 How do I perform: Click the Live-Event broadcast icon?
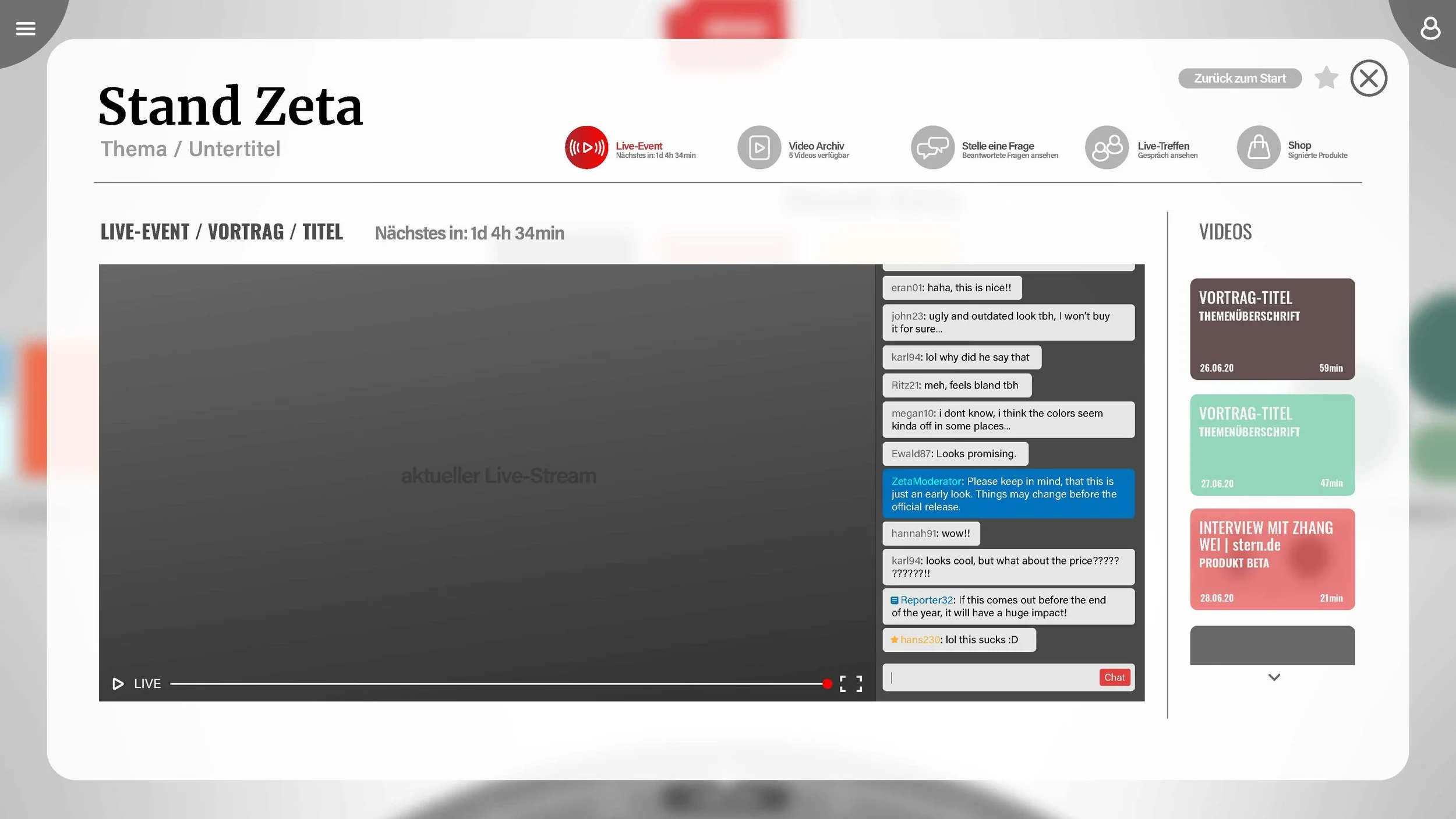pyautogui.click(x=586, y=147)
